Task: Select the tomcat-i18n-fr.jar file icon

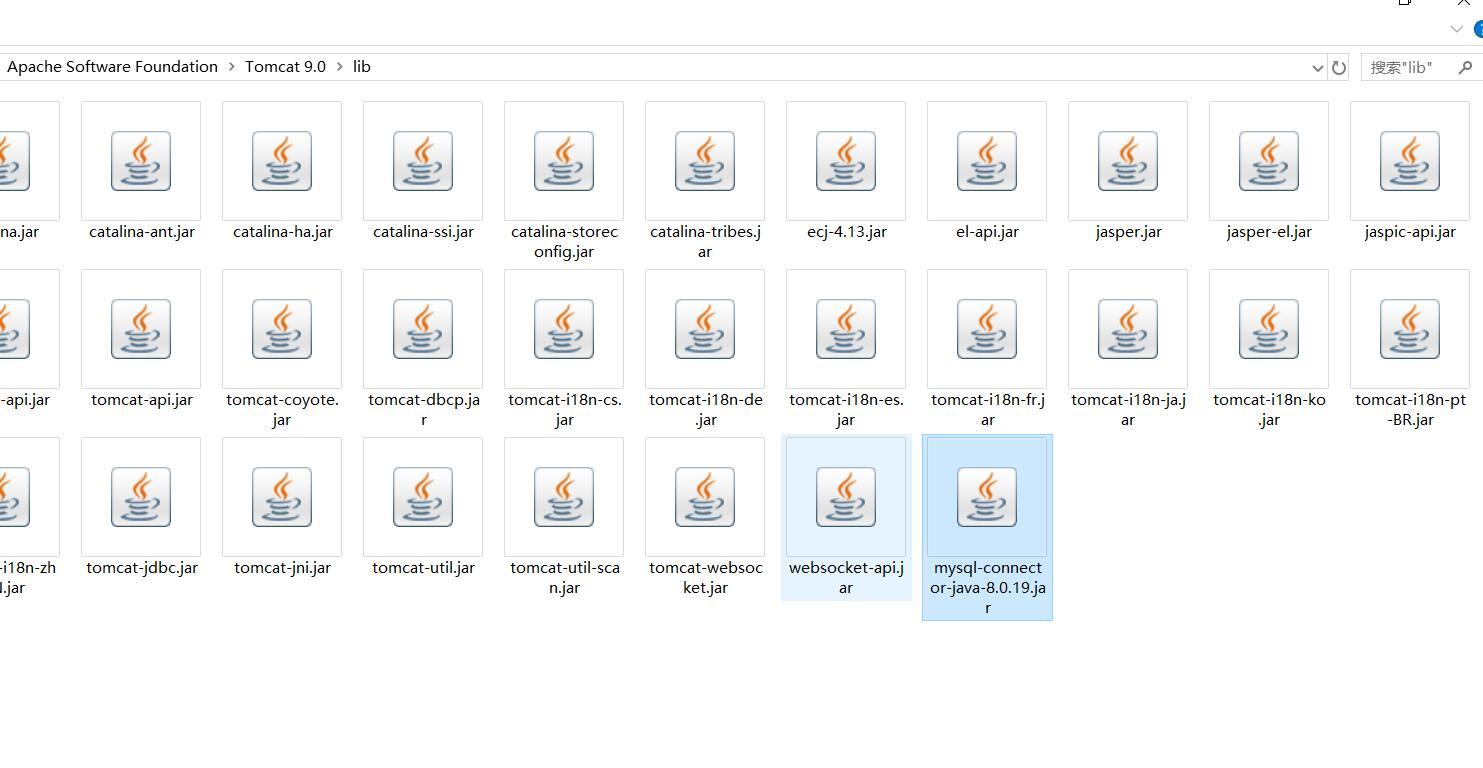Action: tap(987, 328)
